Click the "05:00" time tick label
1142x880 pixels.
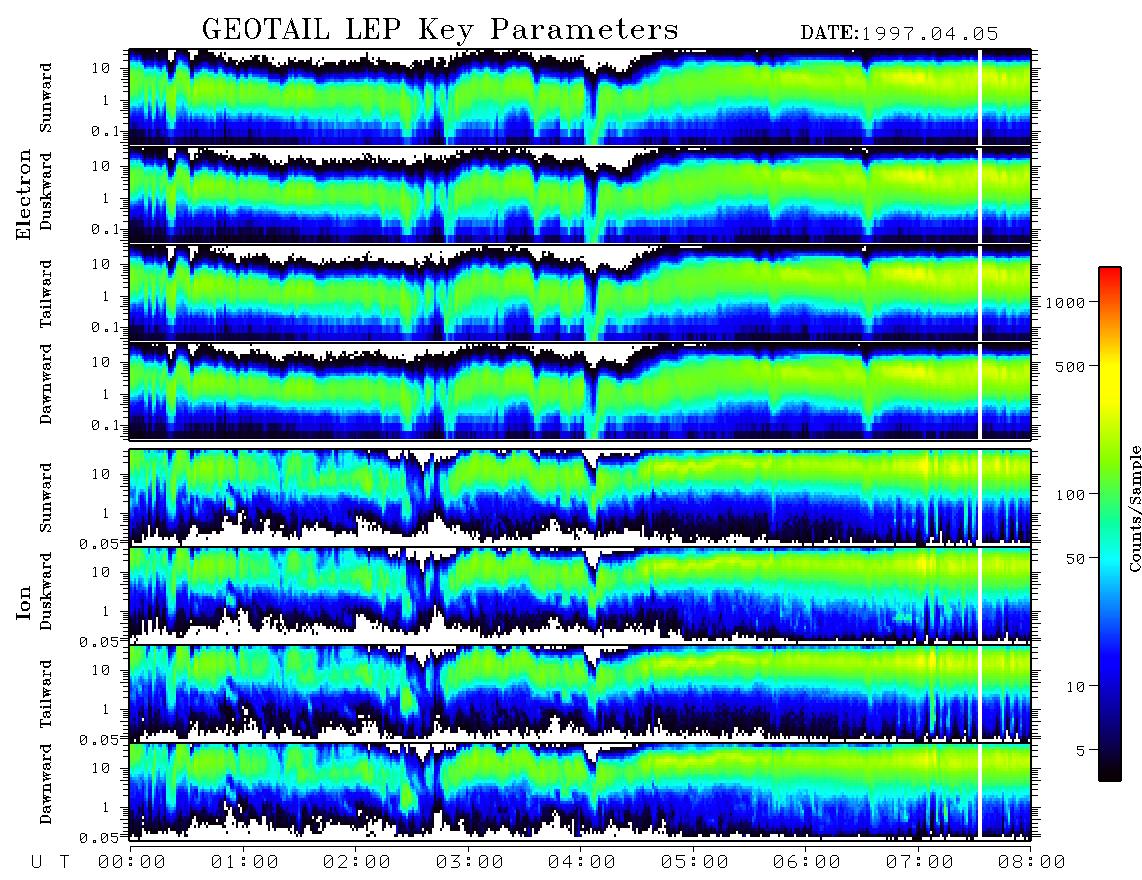pos(695,863)
